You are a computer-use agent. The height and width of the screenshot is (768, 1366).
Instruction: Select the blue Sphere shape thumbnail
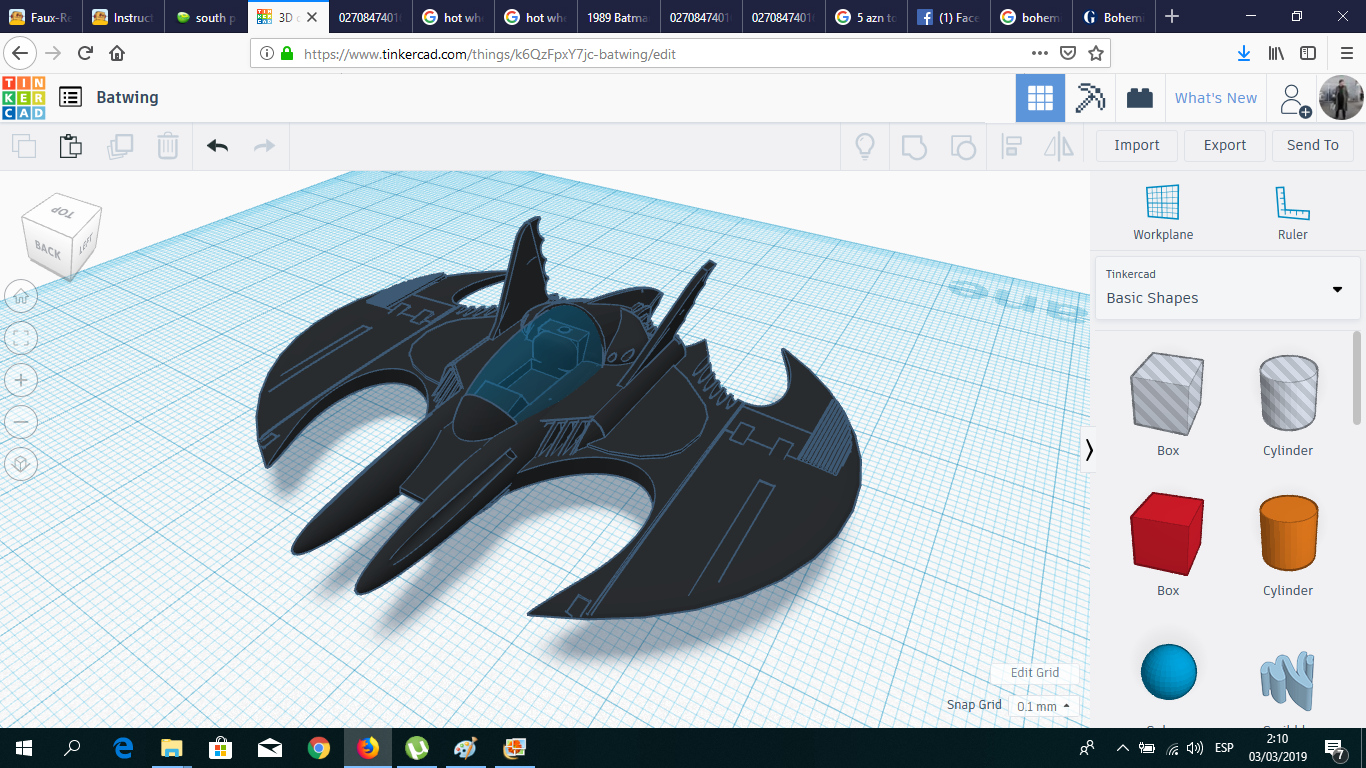coord(1167,672)
